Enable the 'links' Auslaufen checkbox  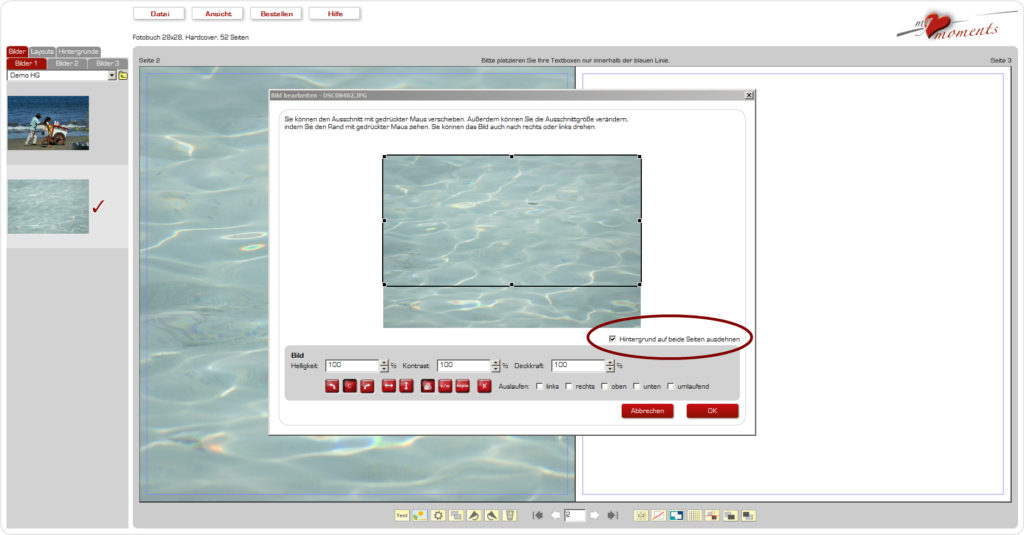click(x=540, y=386)
